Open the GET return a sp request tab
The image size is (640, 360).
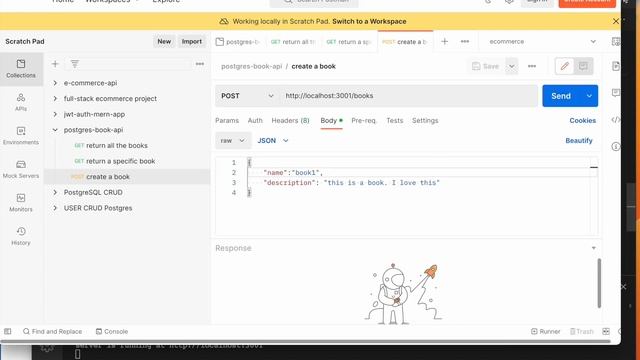point(349,42)
